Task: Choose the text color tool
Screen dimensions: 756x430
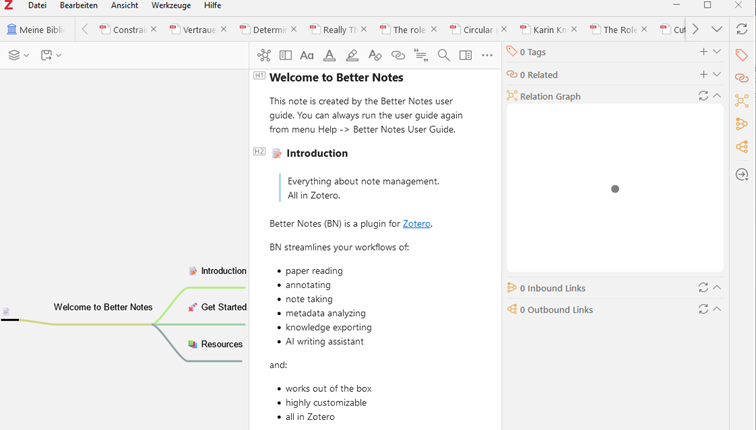Action: coord(329,55)
